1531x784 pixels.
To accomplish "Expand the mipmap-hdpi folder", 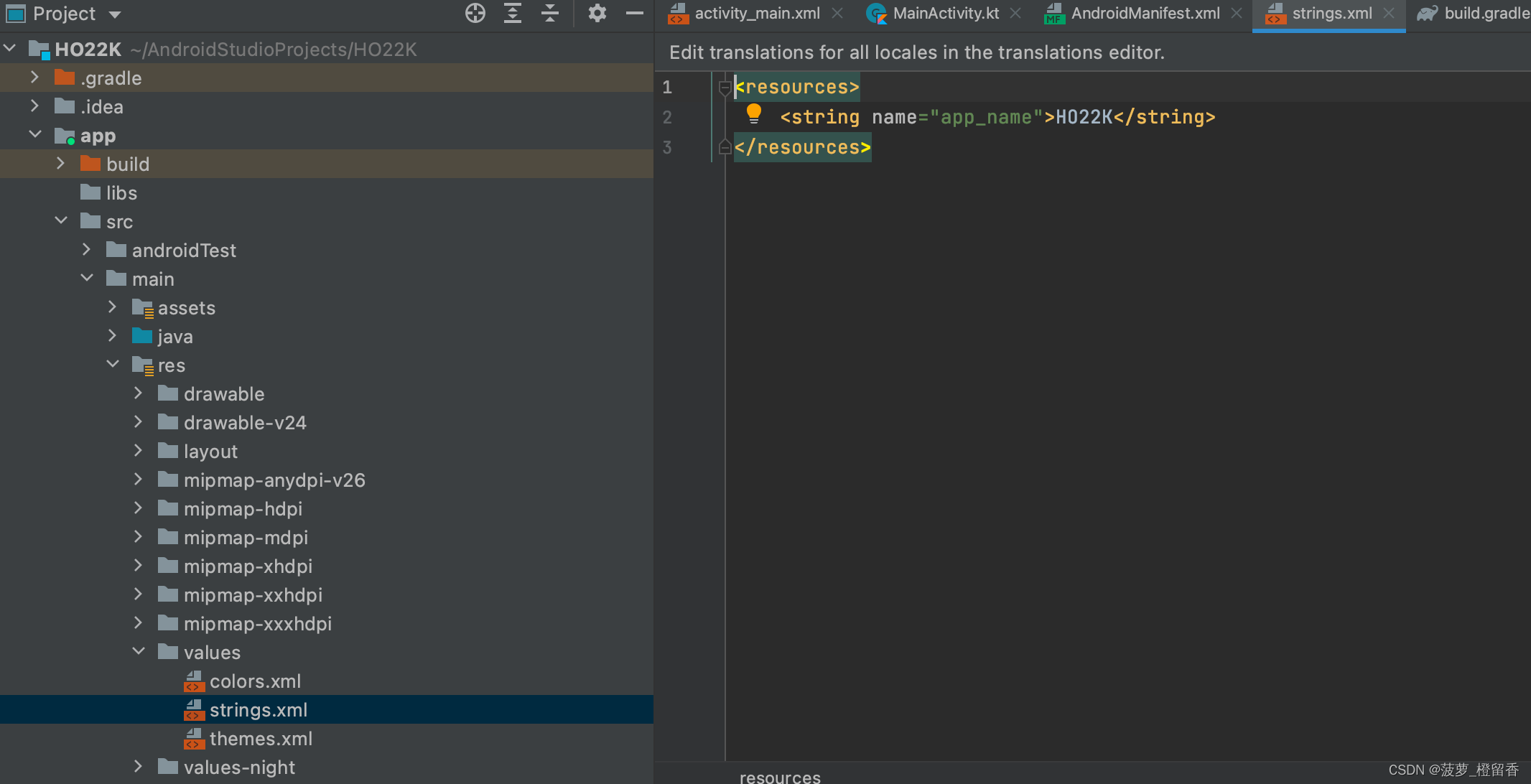I will [x=139, y=508].
